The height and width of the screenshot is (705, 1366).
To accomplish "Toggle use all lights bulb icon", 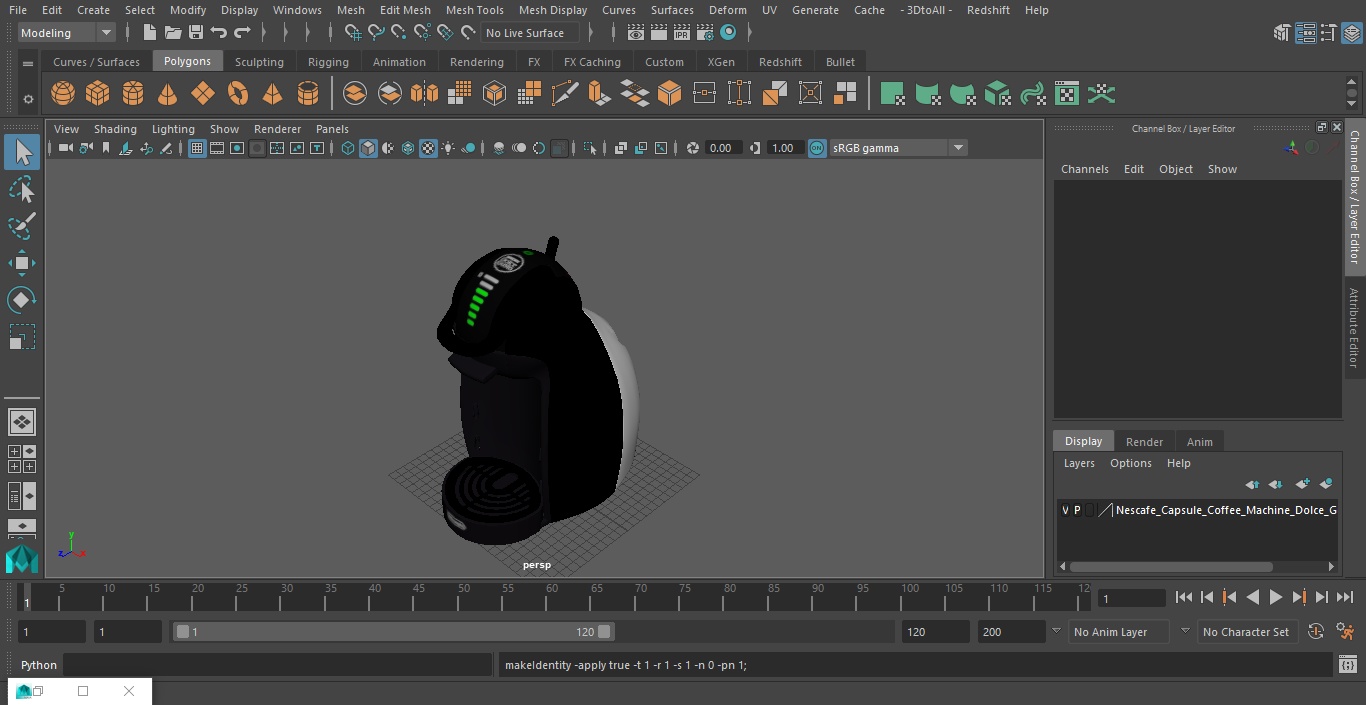I will tap(448, 148).
